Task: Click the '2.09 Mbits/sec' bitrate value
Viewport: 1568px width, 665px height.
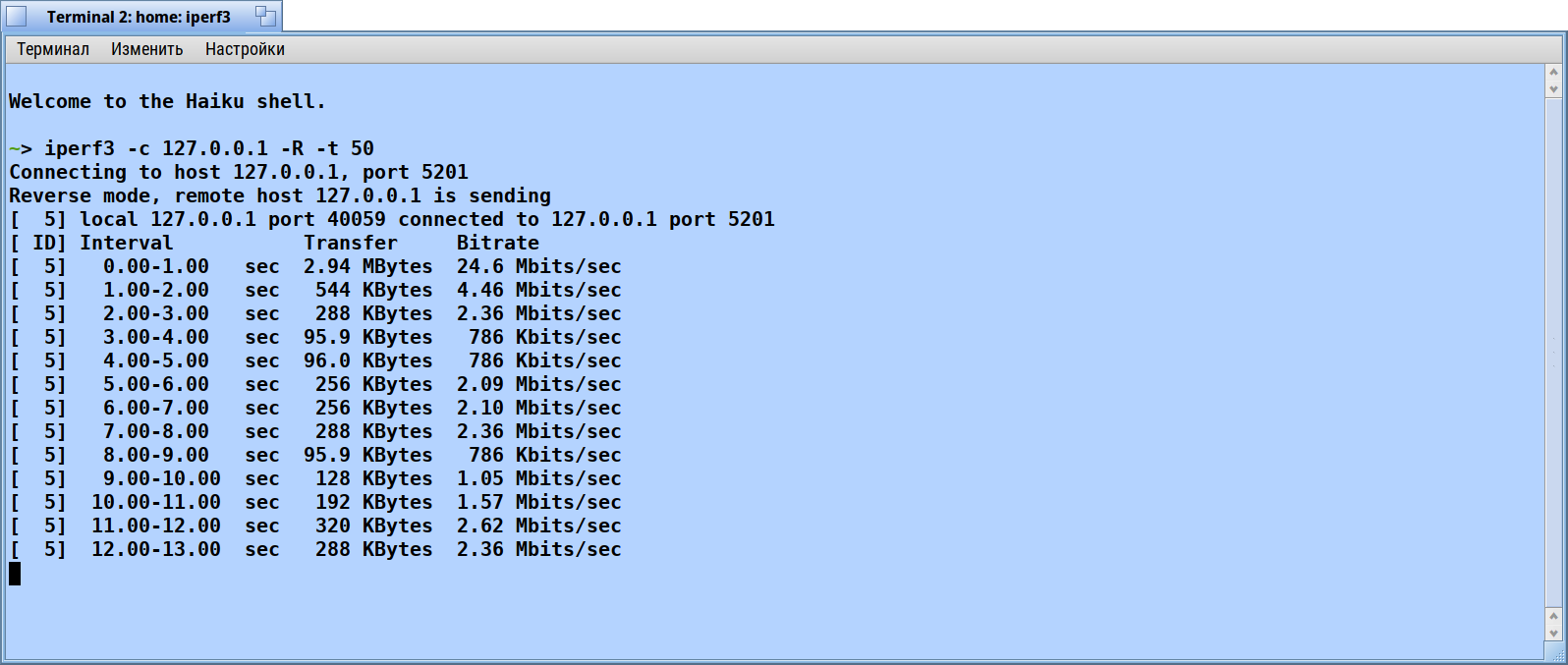Action: [x=539, y=384]
